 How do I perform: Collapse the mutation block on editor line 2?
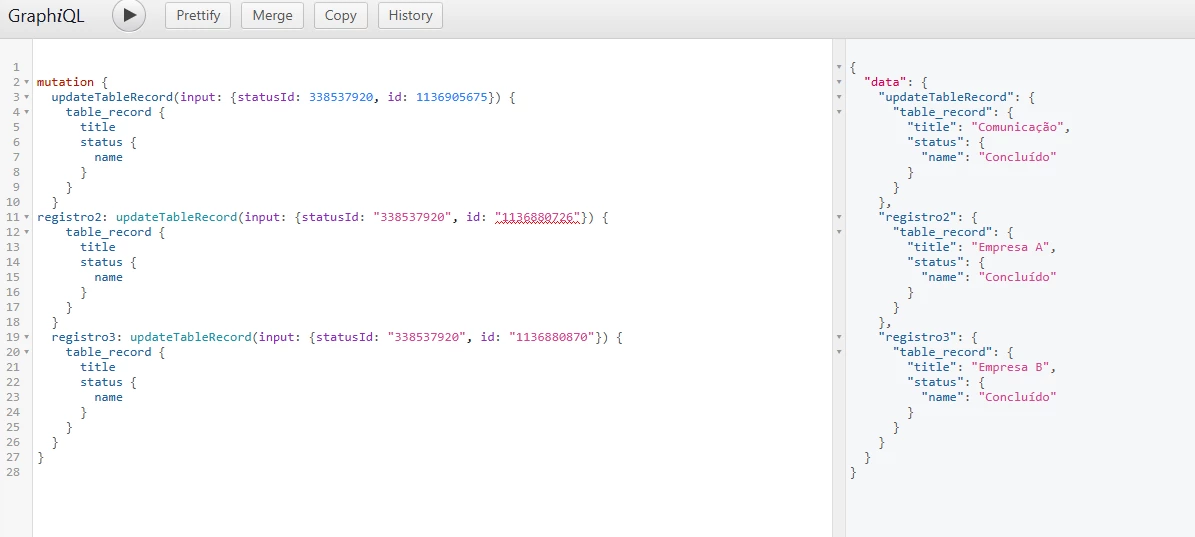point(27,82)
